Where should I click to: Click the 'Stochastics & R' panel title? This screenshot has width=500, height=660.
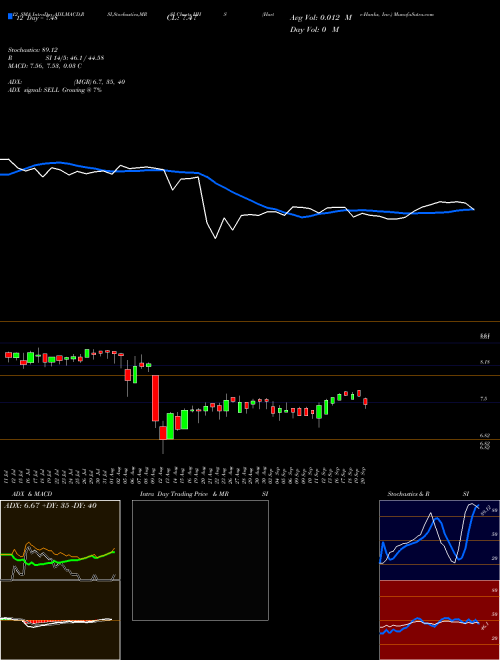click(408, 494)
